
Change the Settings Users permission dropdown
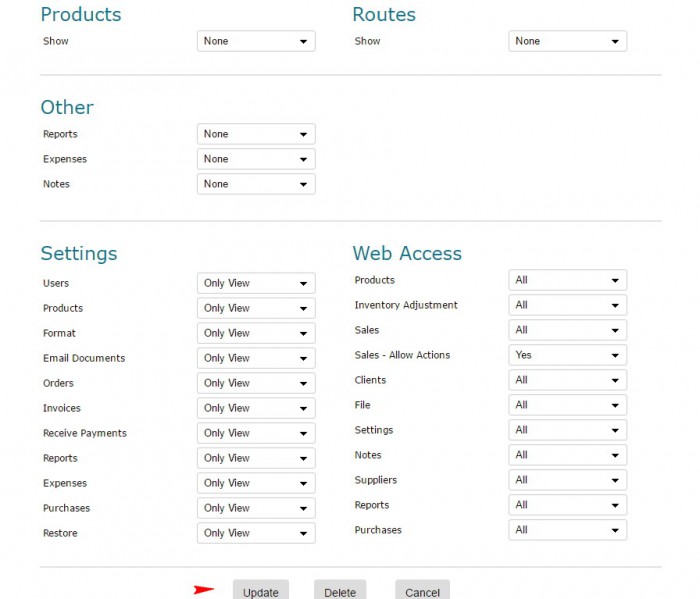(x=256, y=283)
